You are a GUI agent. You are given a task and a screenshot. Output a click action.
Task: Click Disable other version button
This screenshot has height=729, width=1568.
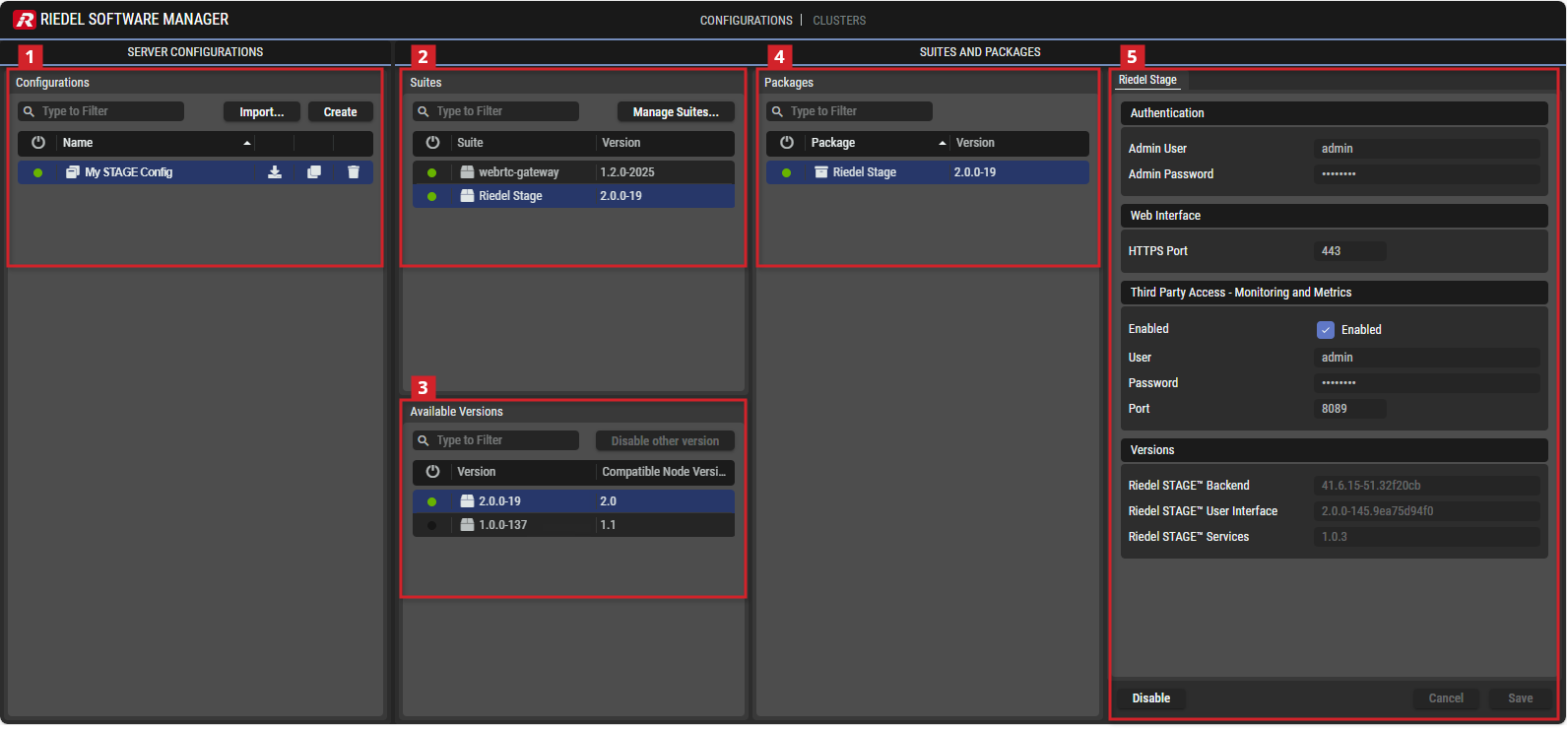[665, 440]
